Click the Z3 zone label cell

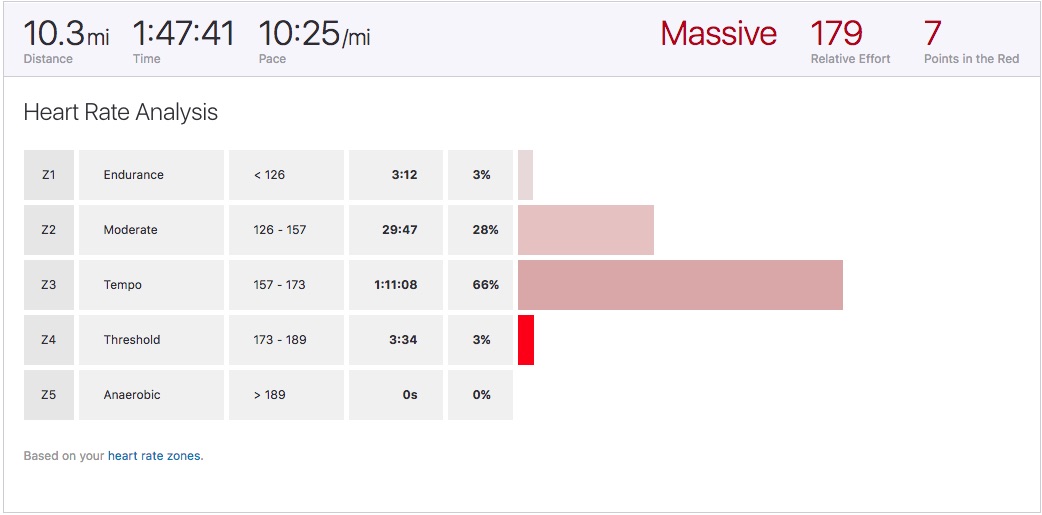coord(49,285)
